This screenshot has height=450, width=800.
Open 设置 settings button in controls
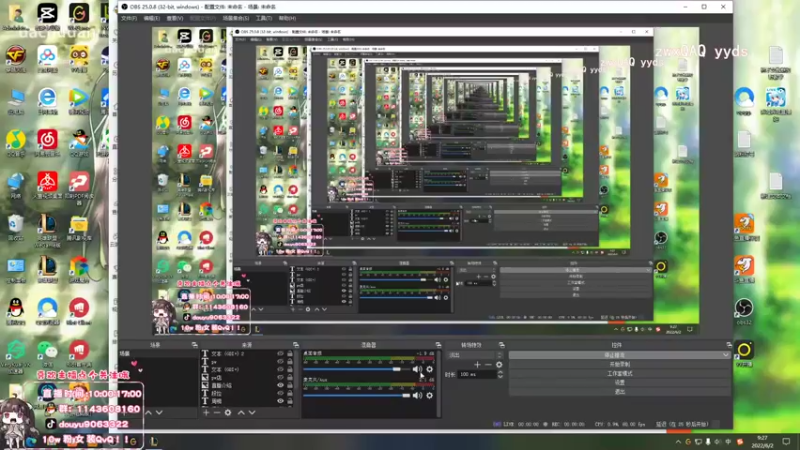tap(620, 383)
